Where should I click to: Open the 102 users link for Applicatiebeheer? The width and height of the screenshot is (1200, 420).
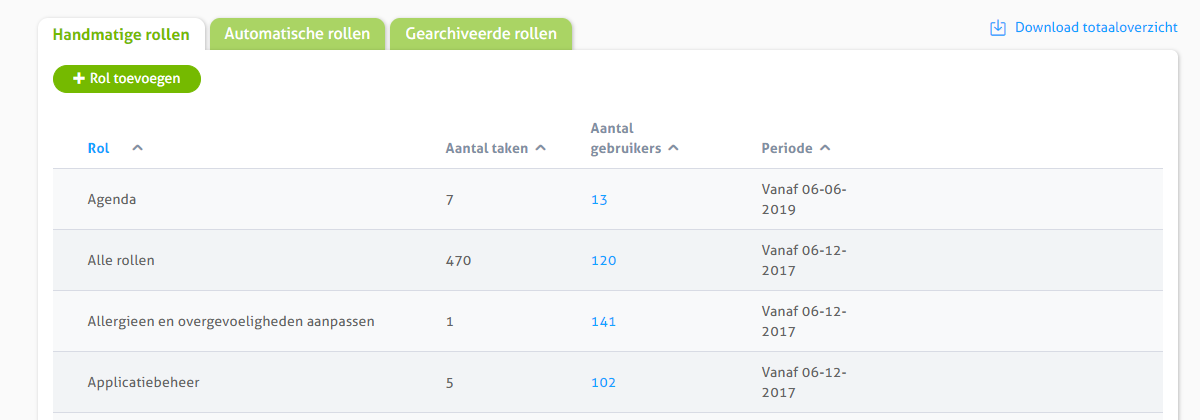pyautogui.click(x=603, y=383)
